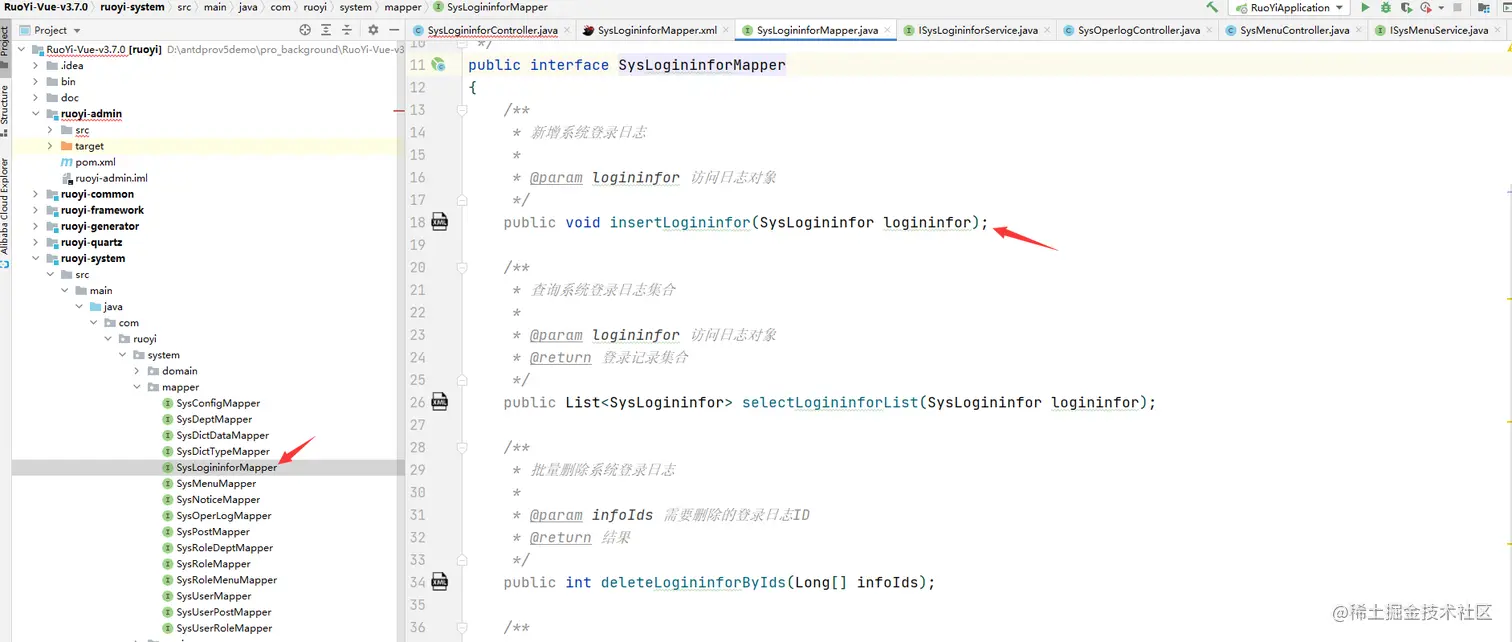The image size is (1512, 642).
Task: Close the SysLogininforMapper.java tab
Action: click(x=886, y=30)
